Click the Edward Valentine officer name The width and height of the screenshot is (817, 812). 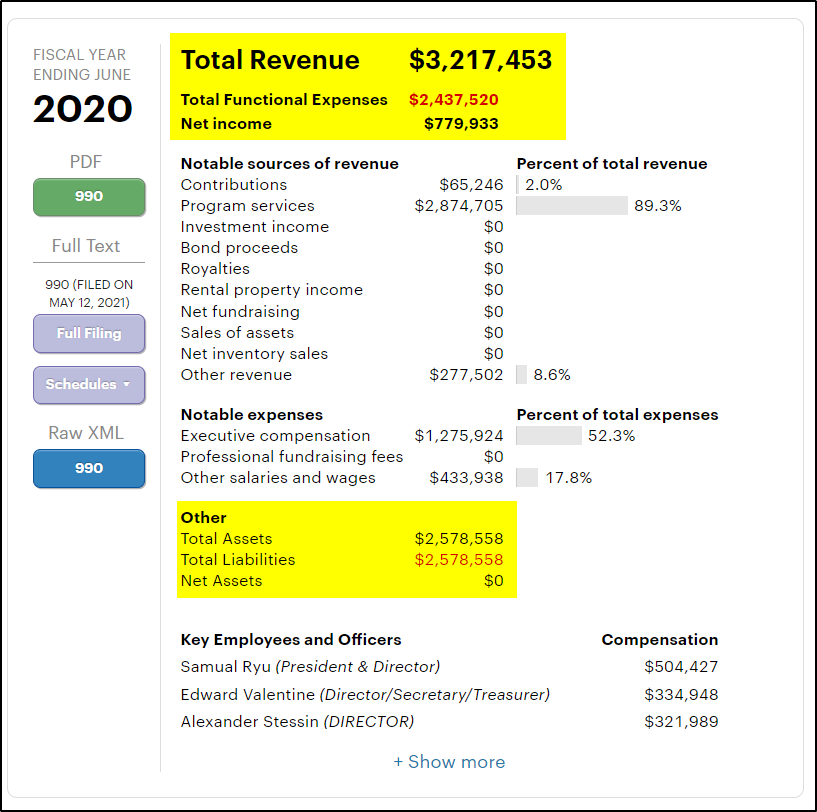point(247,695)
